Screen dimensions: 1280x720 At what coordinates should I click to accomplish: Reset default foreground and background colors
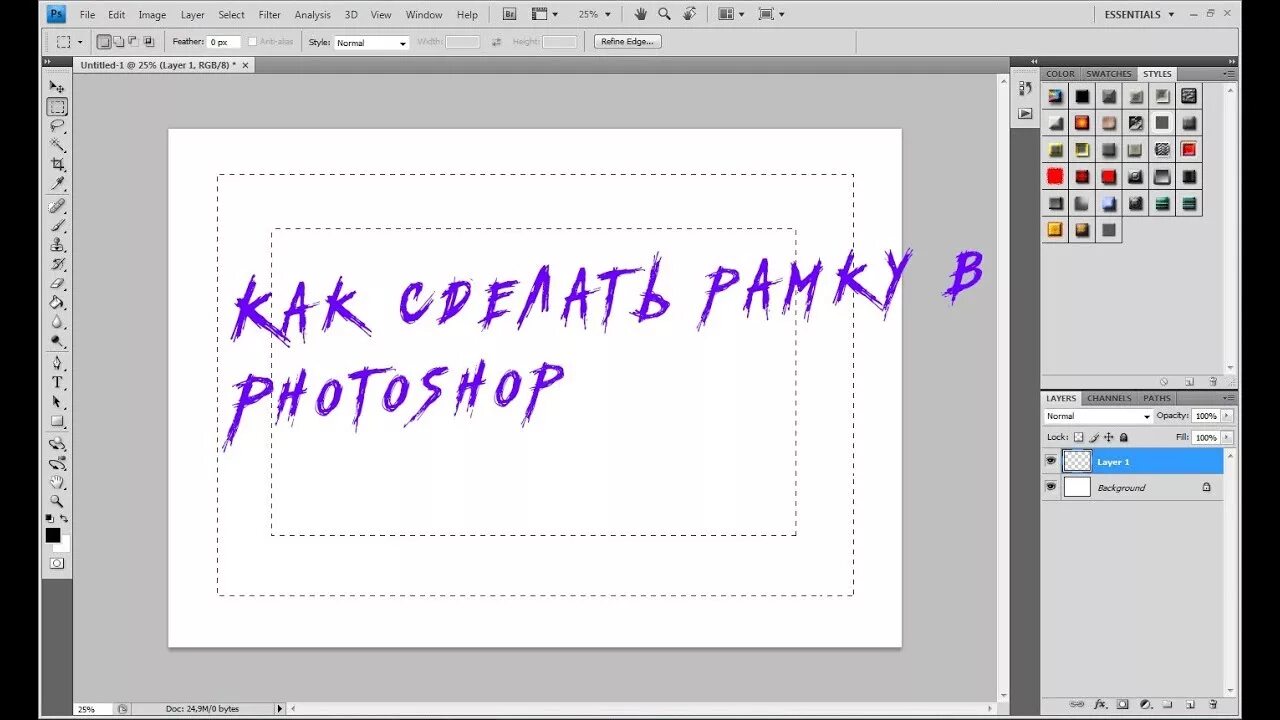(49, 519)
